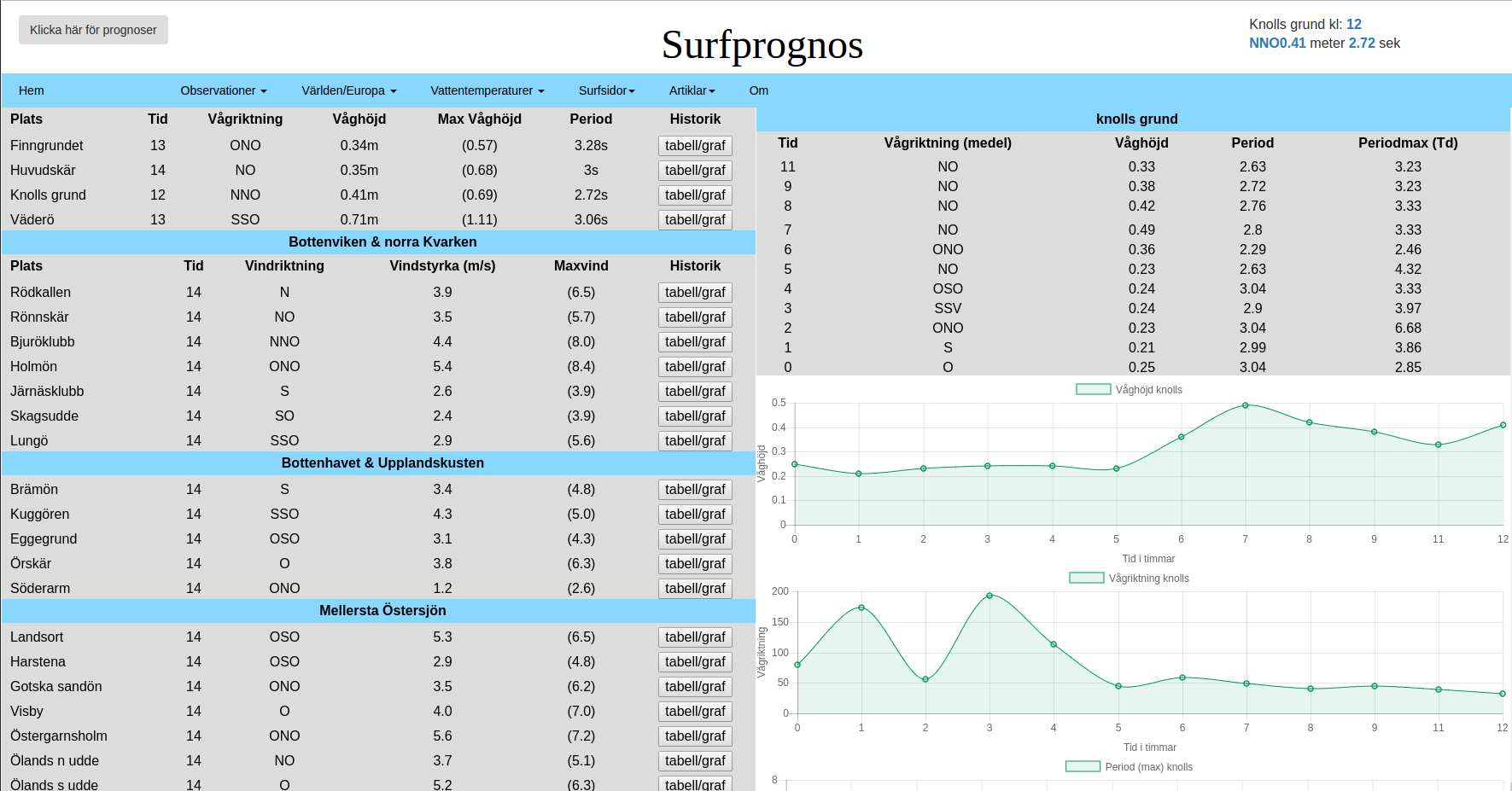The width and height of the screenshot is (1512, 791).
Task: Click the 'Klicka här för prognoser' button
Action: pyautogui.click(x=93, y=30)
